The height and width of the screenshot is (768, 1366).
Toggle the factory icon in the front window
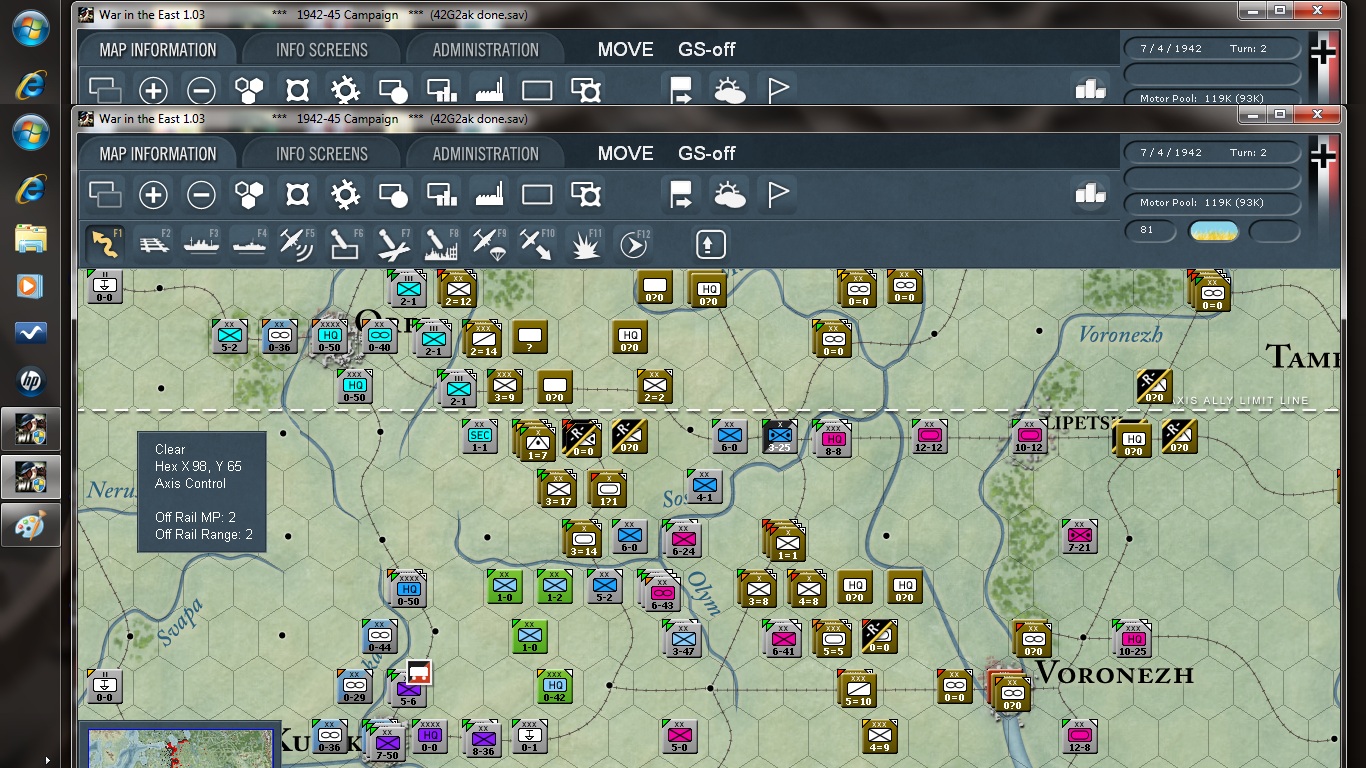pyautogui.click(x=489, y=194)
